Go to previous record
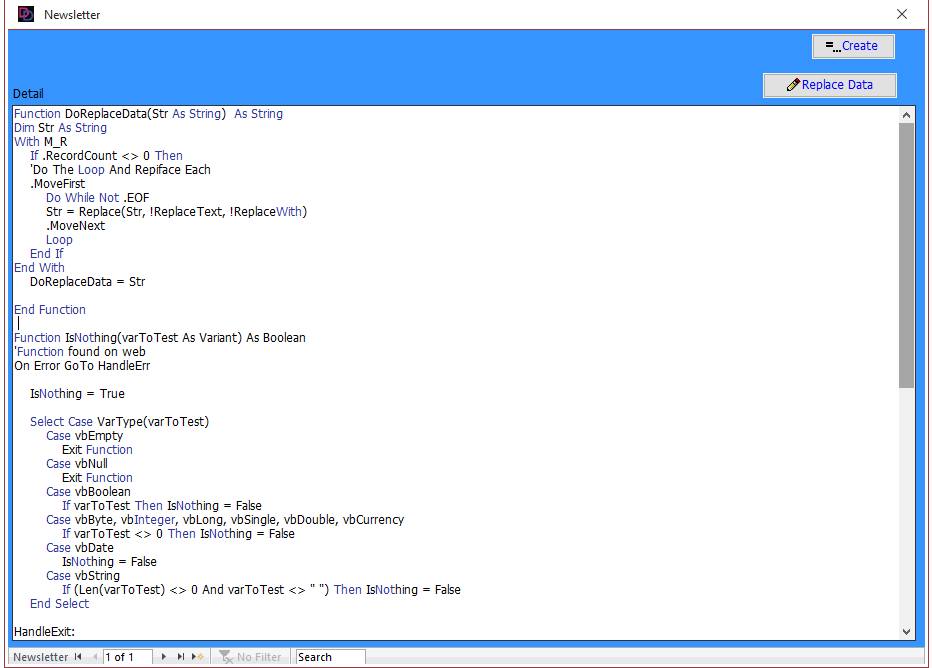 (95, 657)
